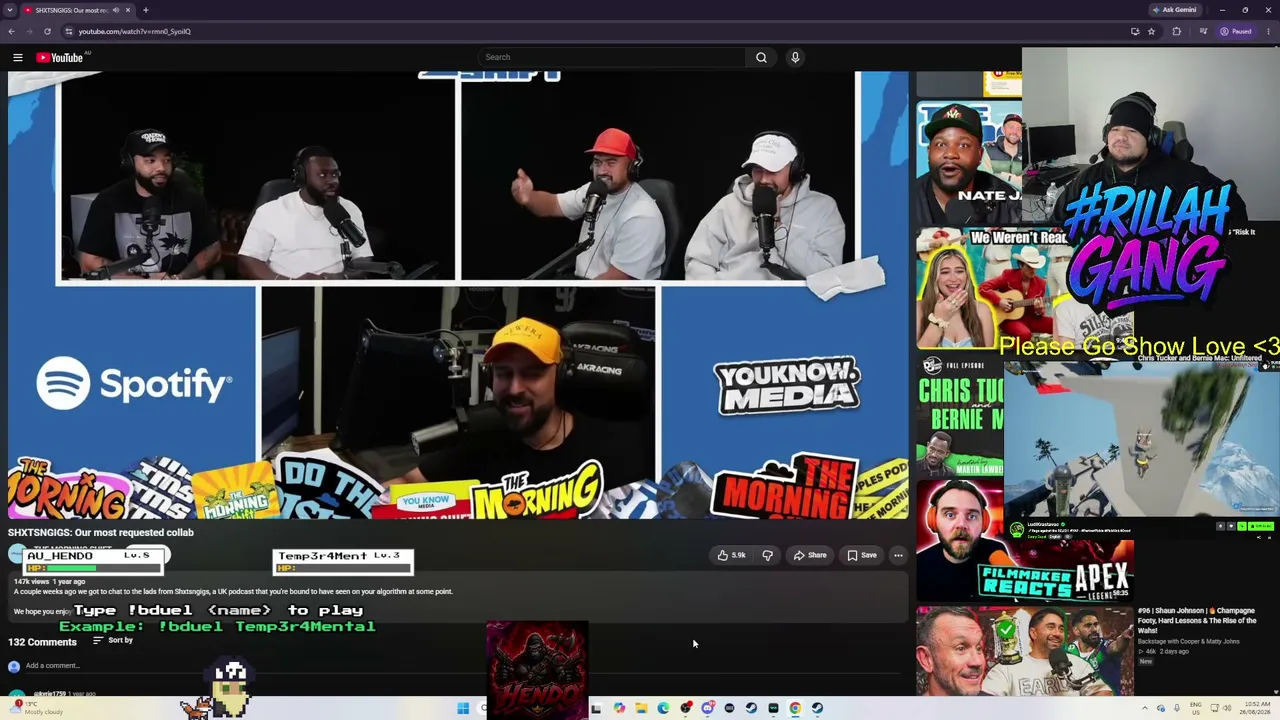View site information icon in address bar
Image resolution: width=1280 pixels, height=720 pixels.
click(x=68, y=31)
